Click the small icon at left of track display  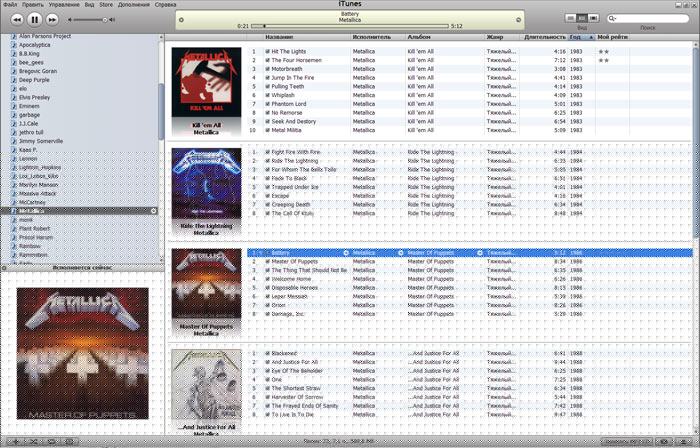pyautogui.click(x=181, y=20)
